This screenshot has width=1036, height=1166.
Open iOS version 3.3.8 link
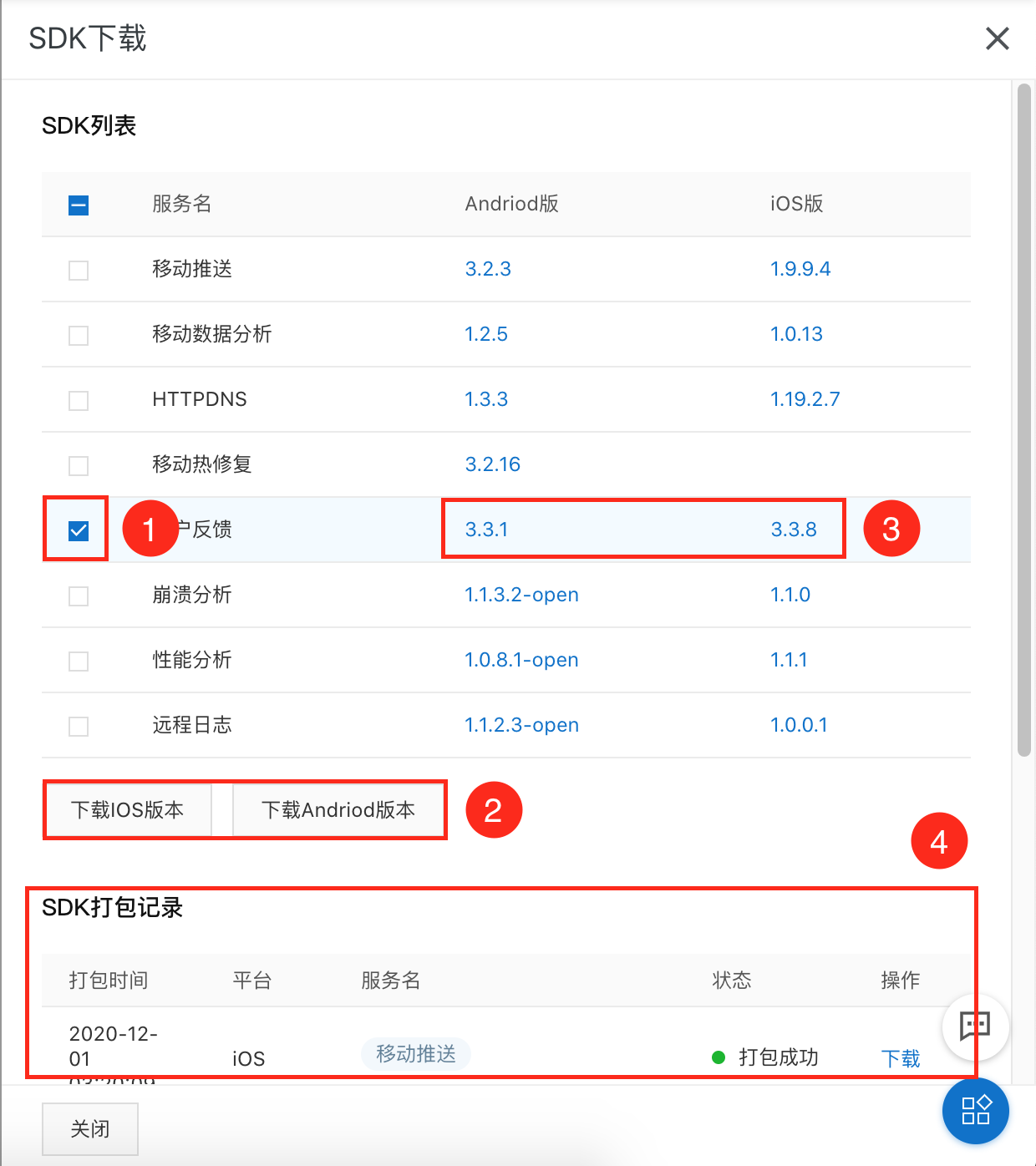click(x=794, y=530)
